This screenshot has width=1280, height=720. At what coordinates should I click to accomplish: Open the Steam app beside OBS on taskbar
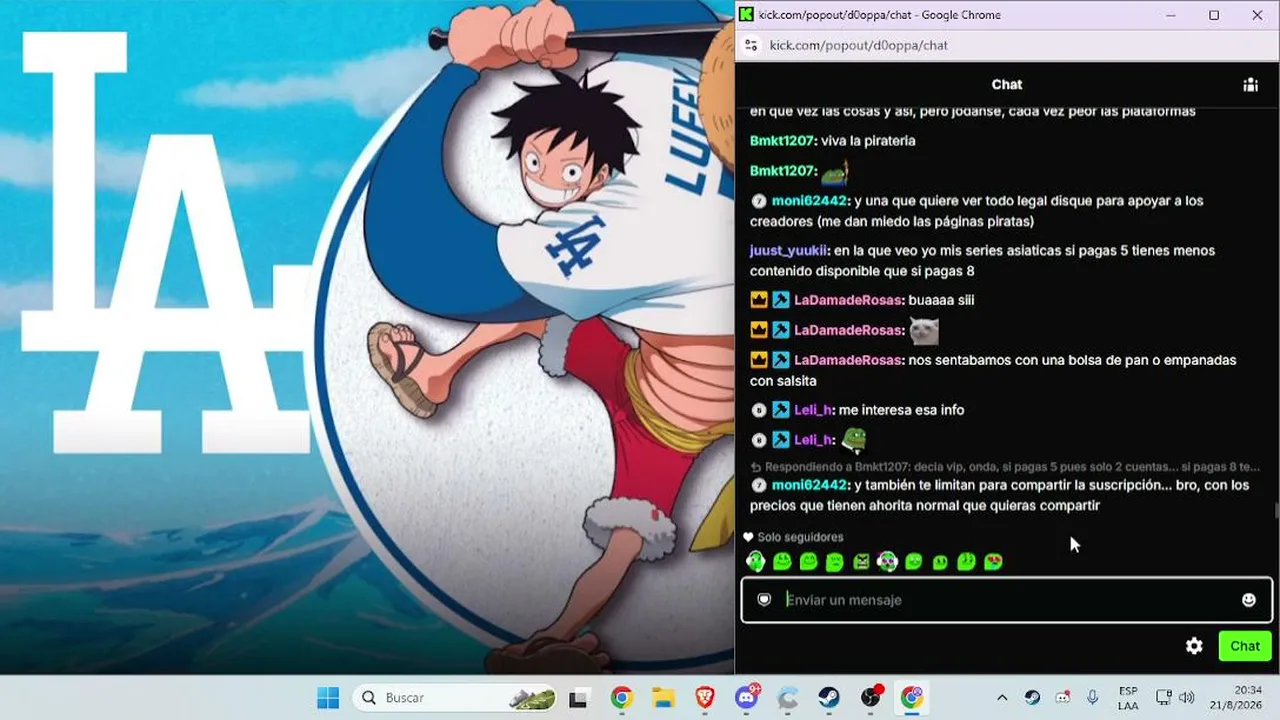829,698
